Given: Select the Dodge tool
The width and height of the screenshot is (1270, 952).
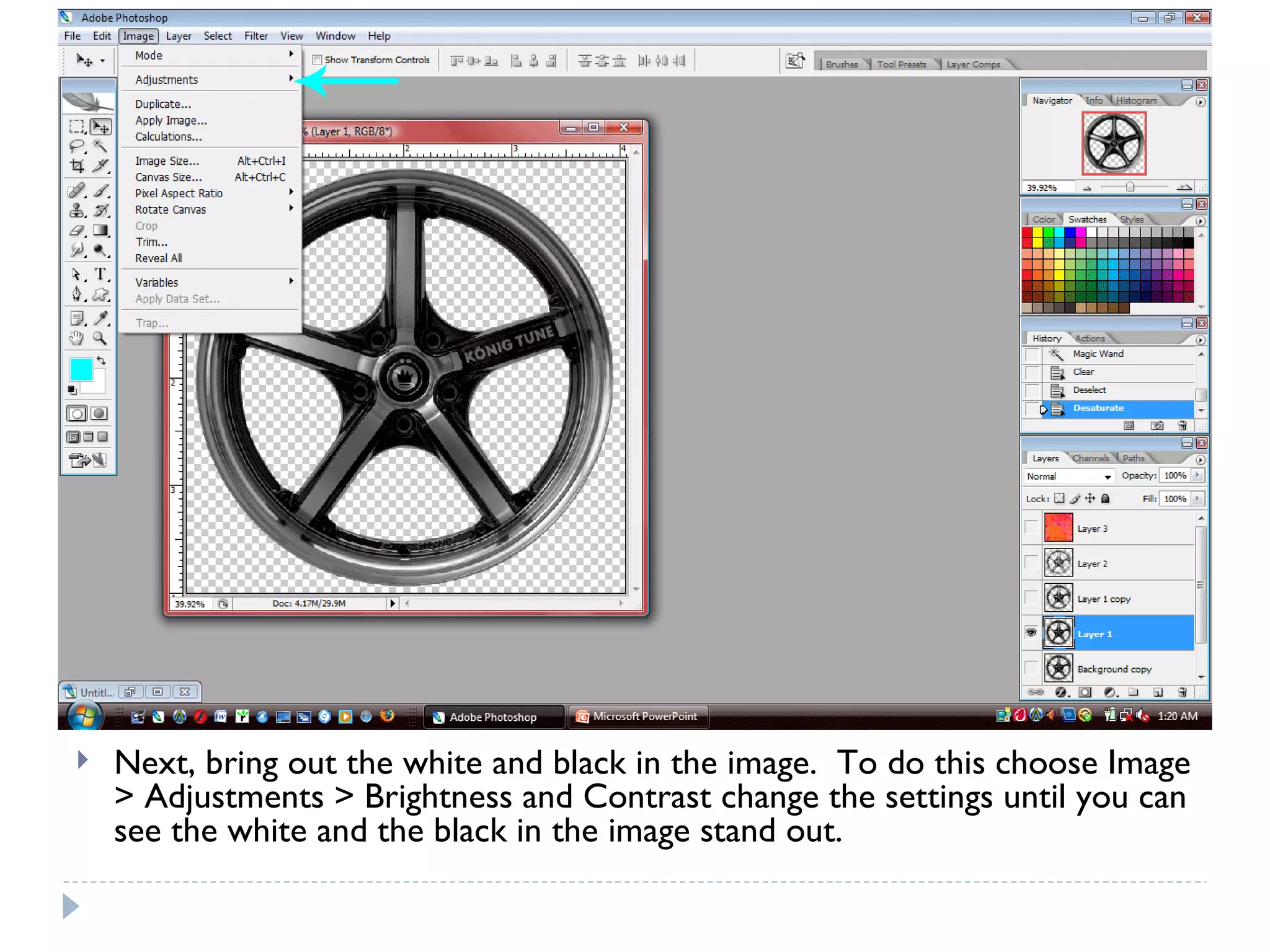Looking at the screenshot, I should pos(100,250).
